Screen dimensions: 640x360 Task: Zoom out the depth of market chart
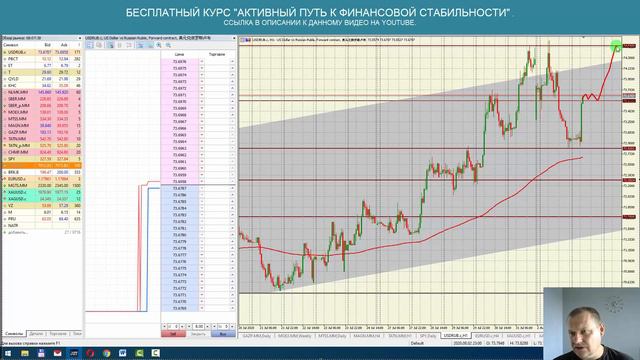pyautogui.click(x=168, y=45)
